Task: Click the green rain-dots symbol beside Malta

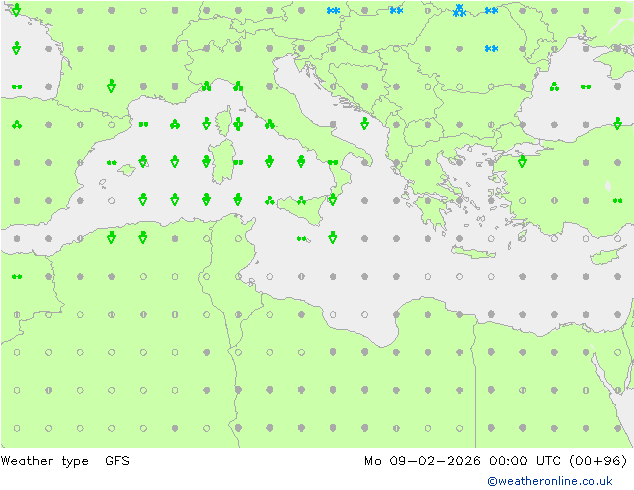Action: click(x=301, y=239)
